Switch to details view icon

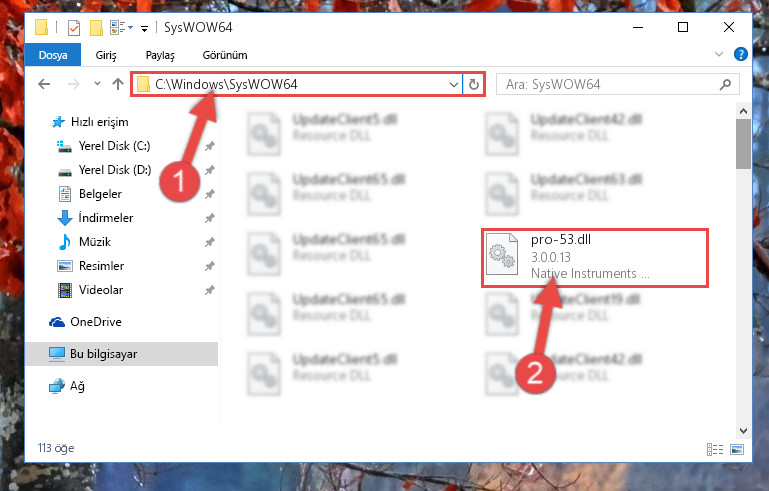click(715, 449)
